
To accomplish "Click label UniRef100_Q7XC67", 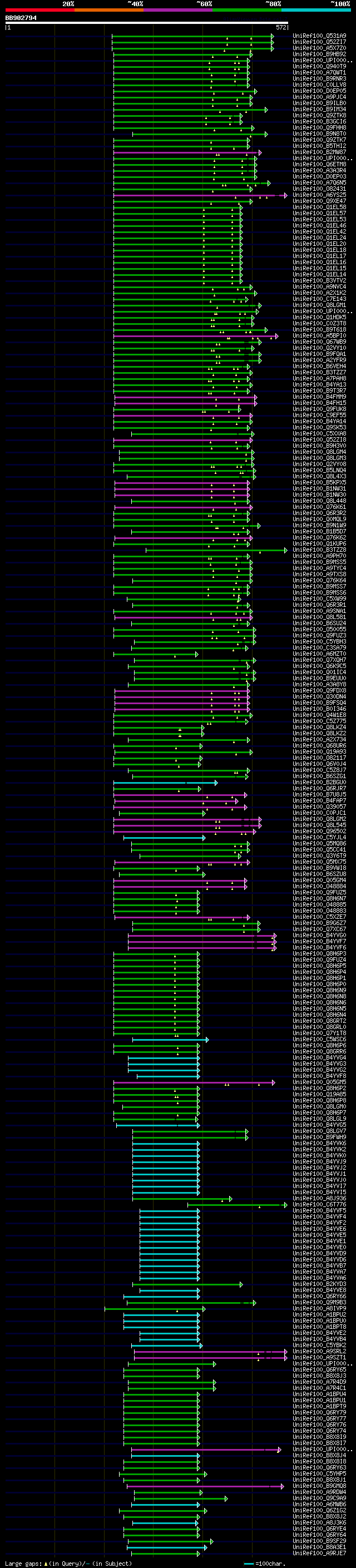I will click(x=319, y=929).
